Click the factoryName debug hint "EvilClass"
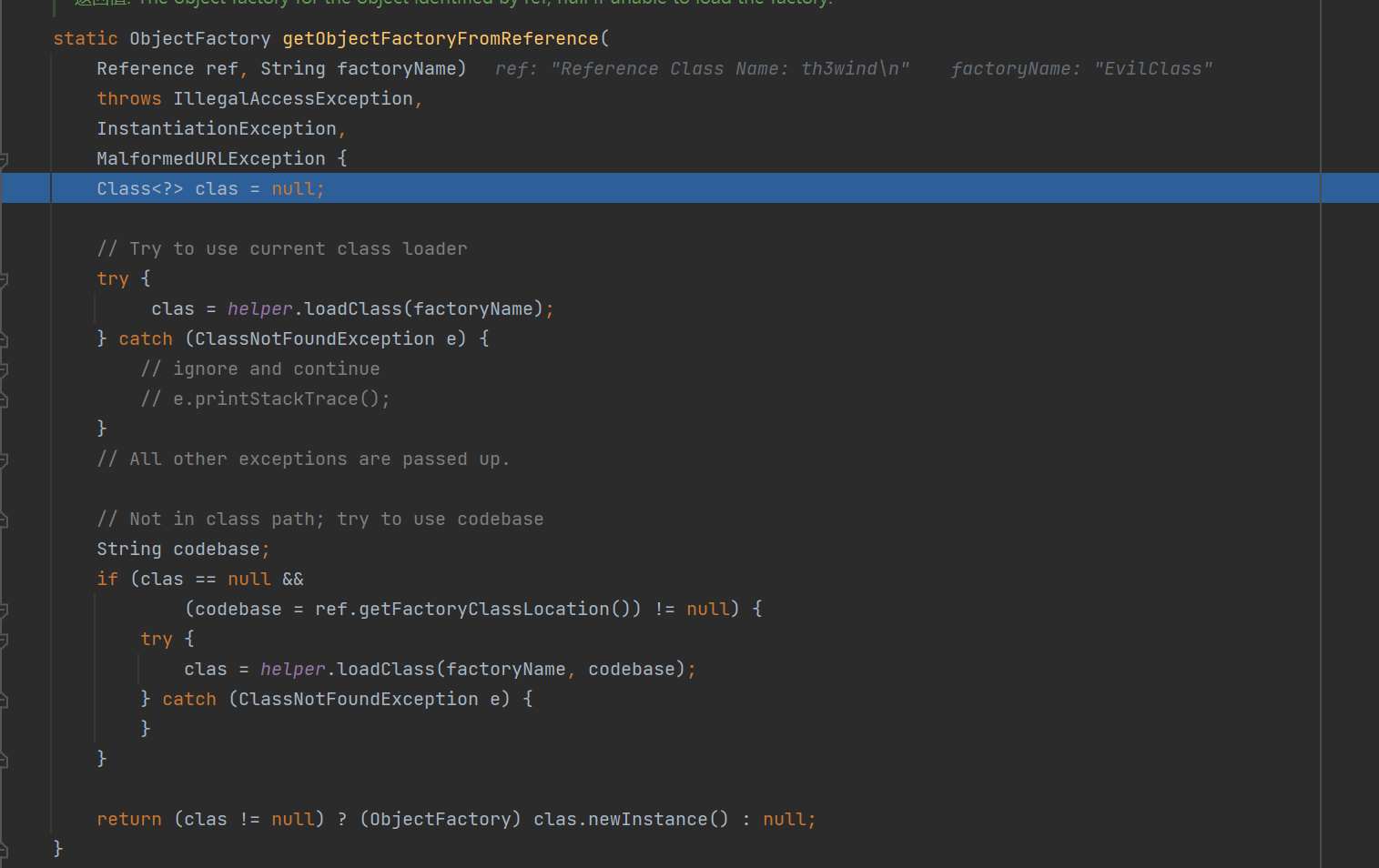Image resolution: width=1379 pixels, height=868 pixels. tap(1081, 68)
